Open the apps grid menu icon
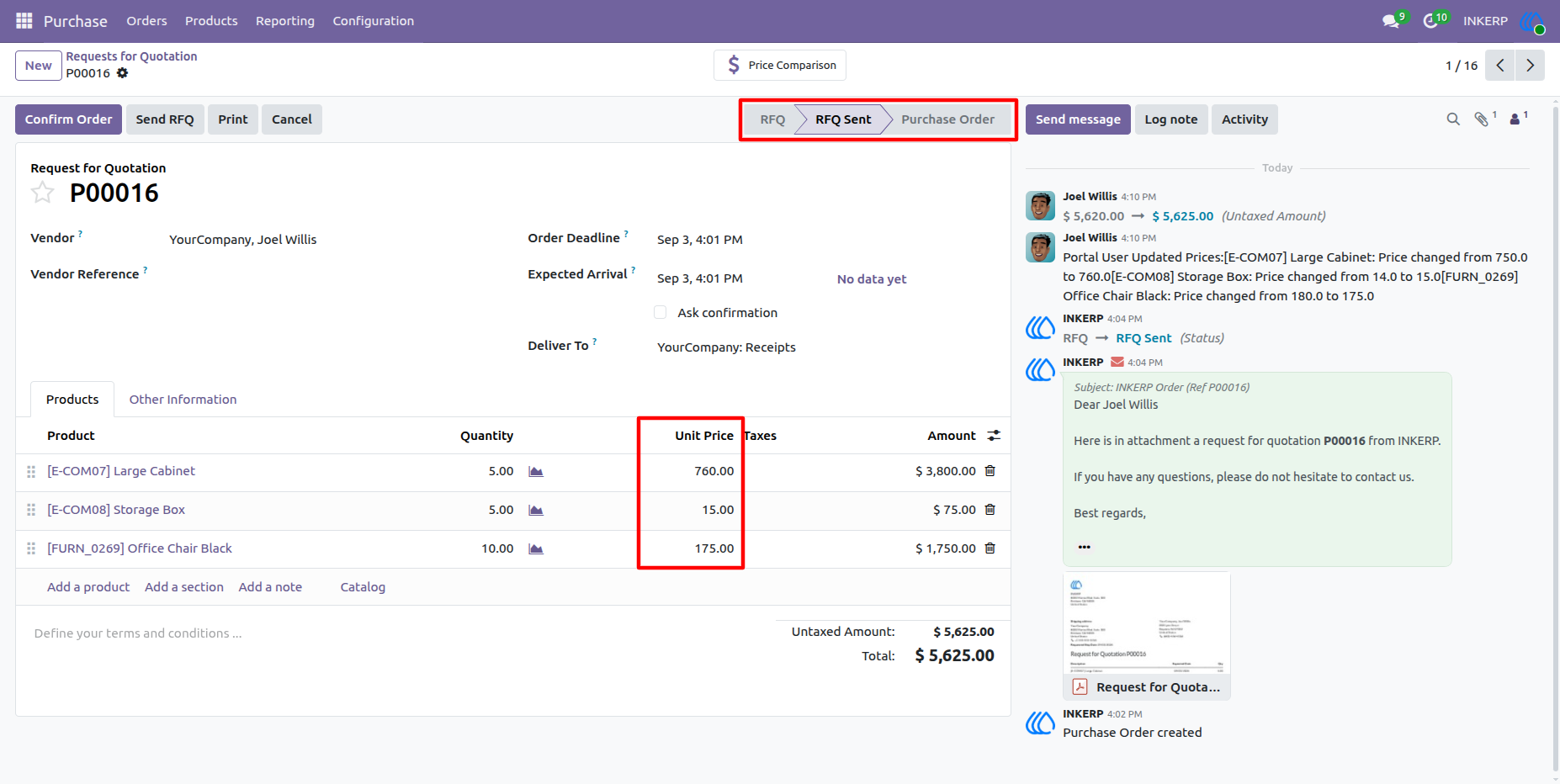This screenshot has width=1560, height=784. point(24,20)
